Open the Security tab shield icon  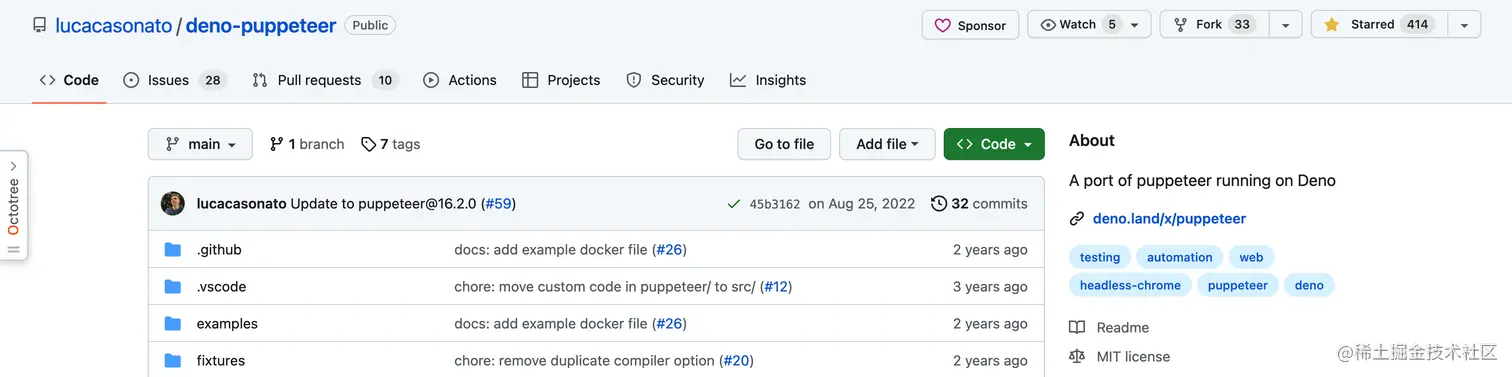(634, 80)
